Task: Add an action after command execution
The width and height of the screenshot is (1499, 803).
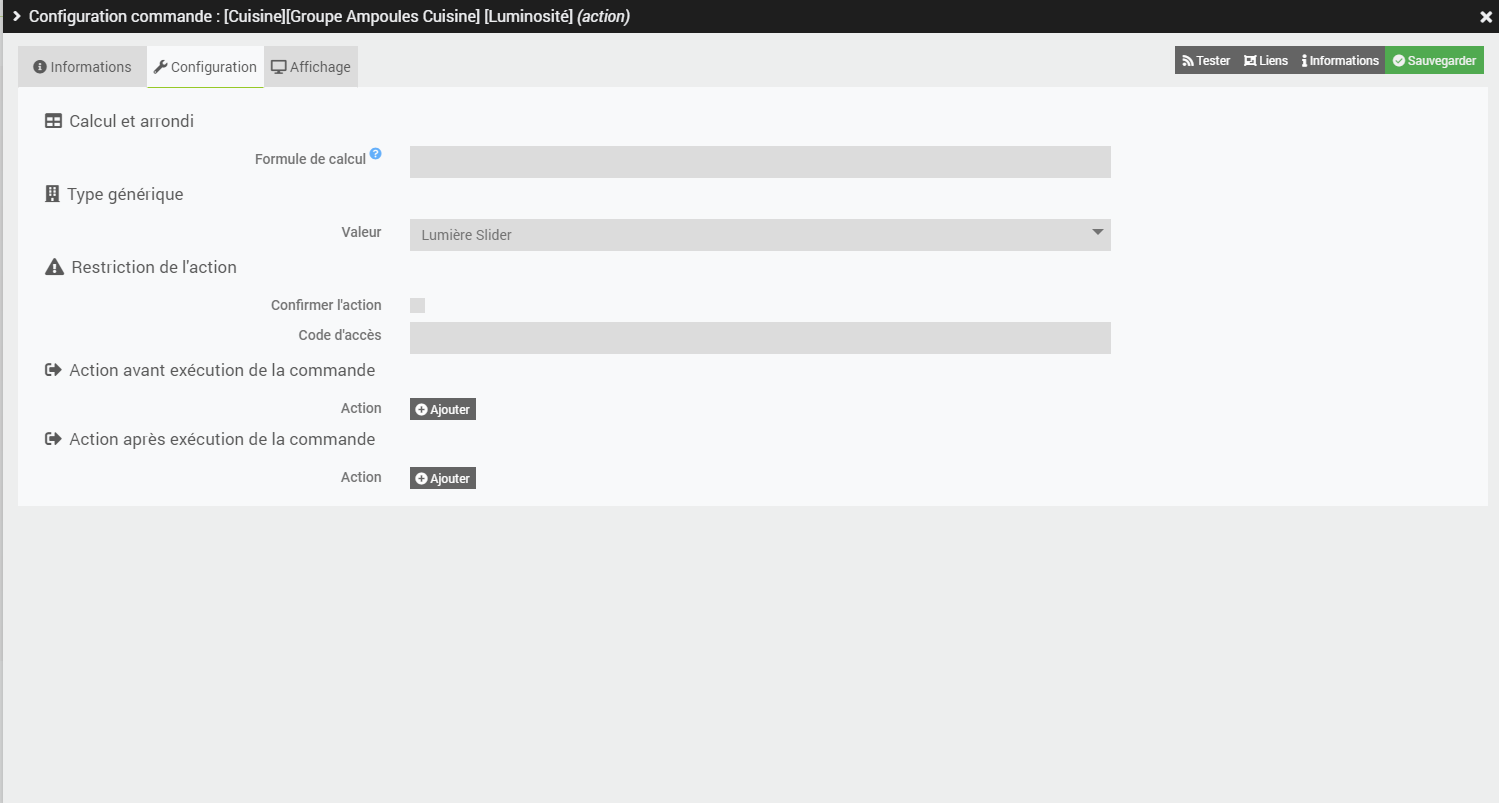Action: point(443,478)
